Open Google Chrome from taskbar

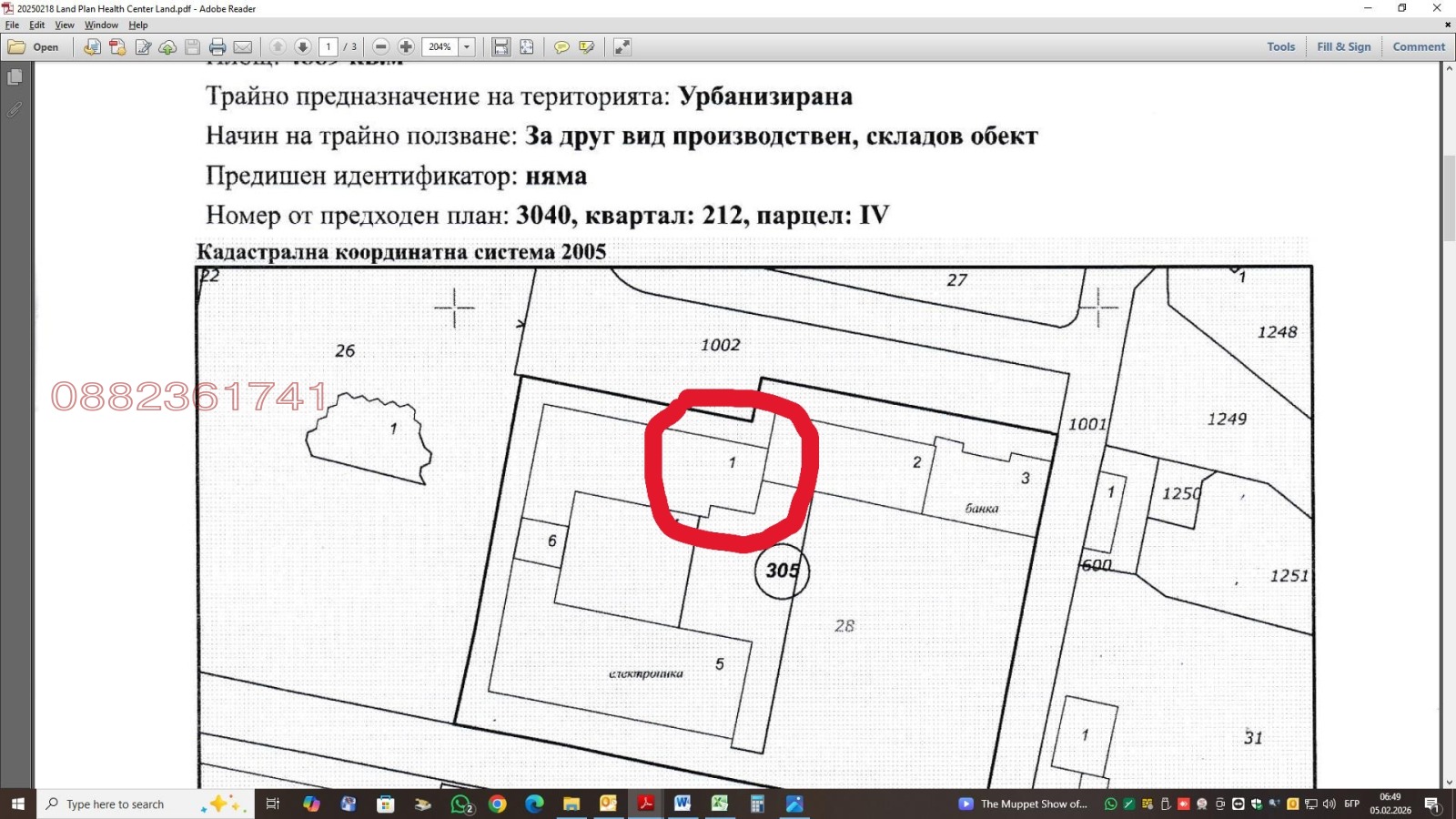pos(497,804)
